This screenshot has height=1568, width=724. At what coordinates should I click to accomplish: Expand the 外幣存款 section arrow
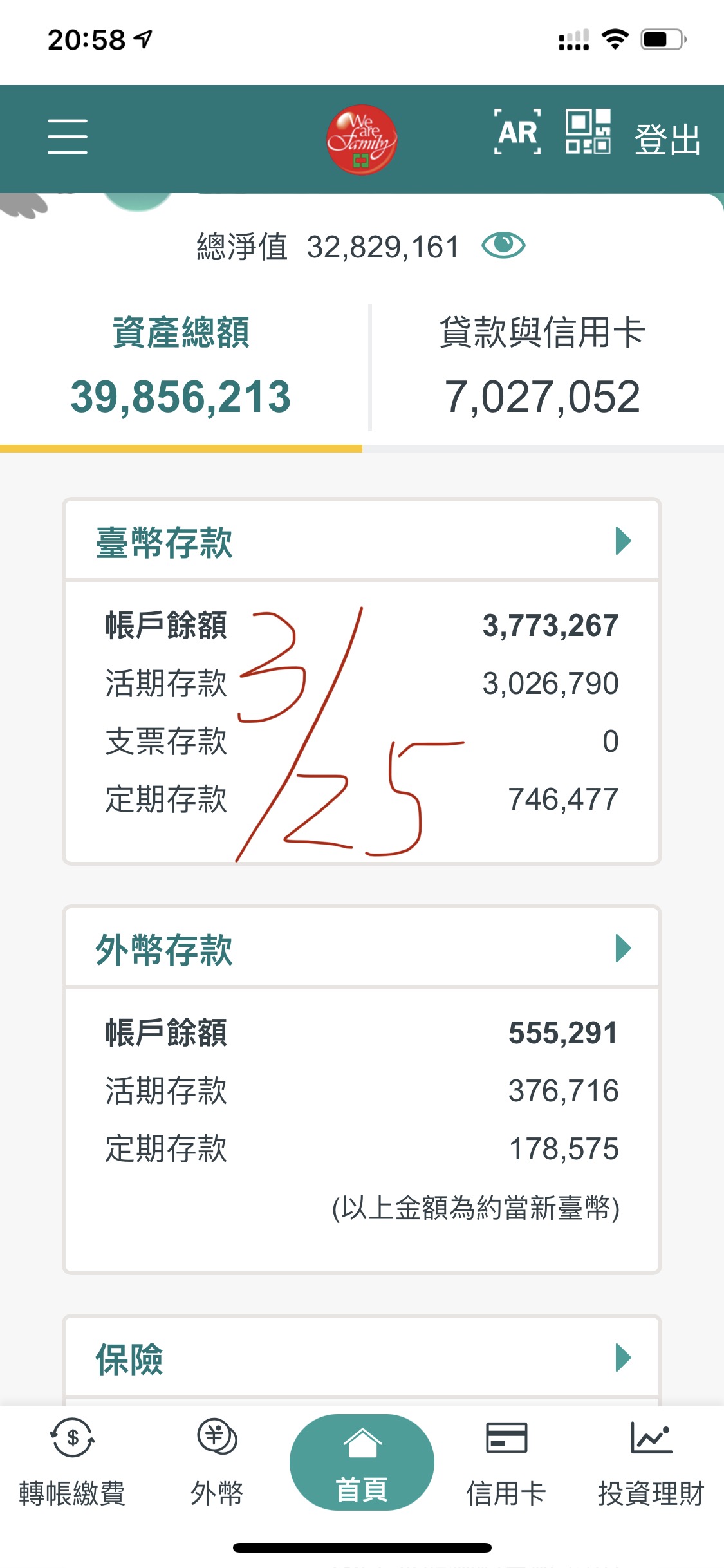(x=623, y=948)
